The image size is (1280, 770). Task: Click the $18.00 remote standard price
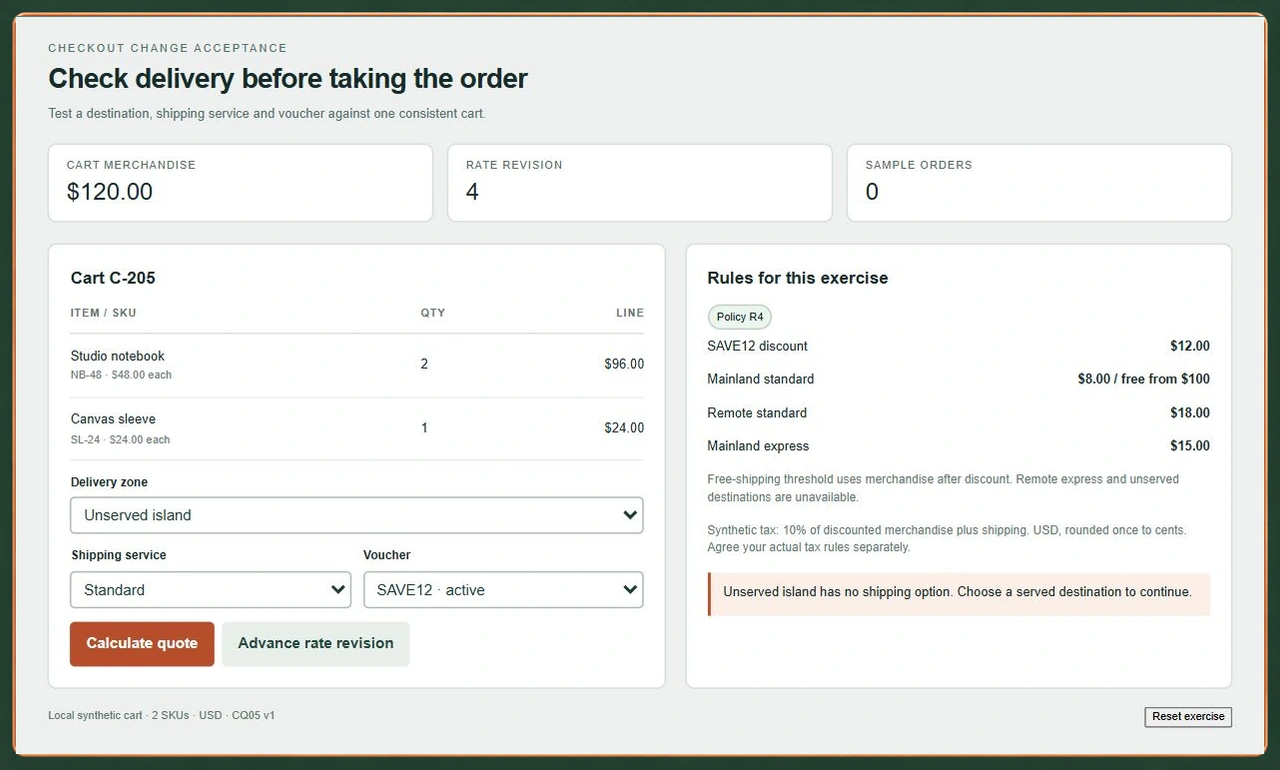[x=1190, y=413]
